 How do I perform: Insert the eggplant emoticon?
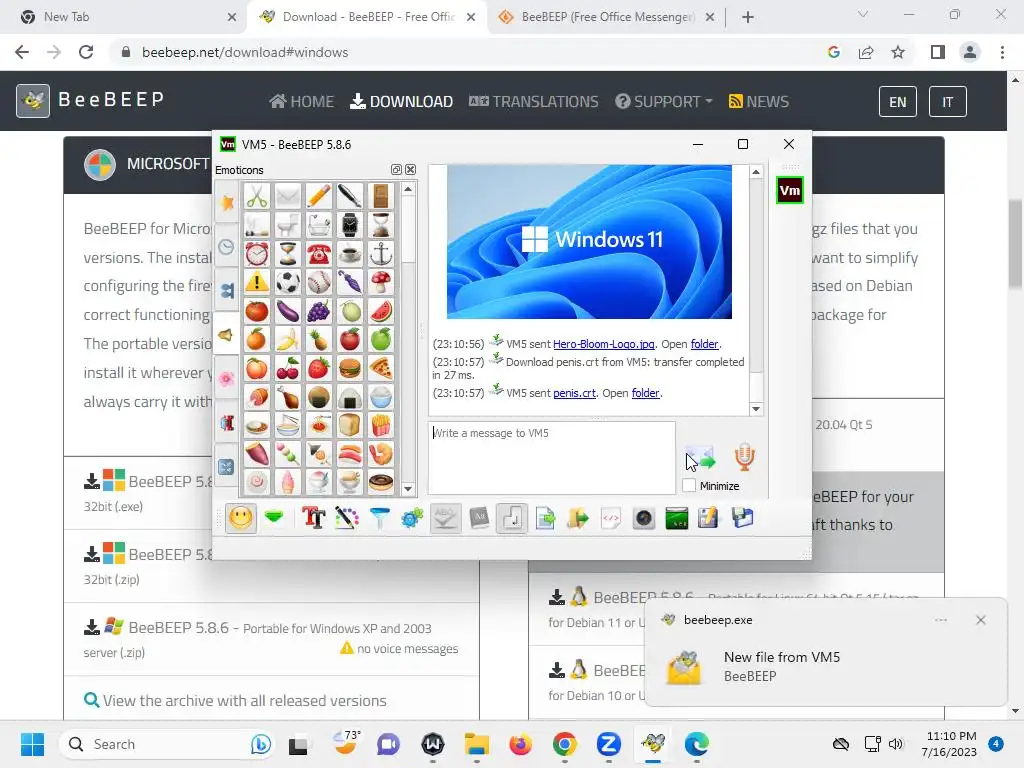coord(287,311)
